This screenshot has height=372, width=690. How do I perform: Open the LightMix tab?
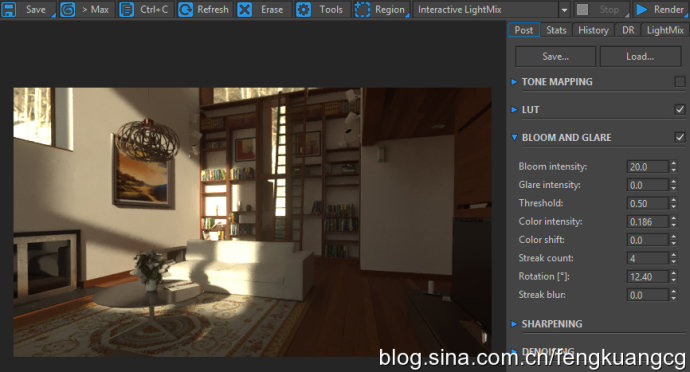(665, 30)
